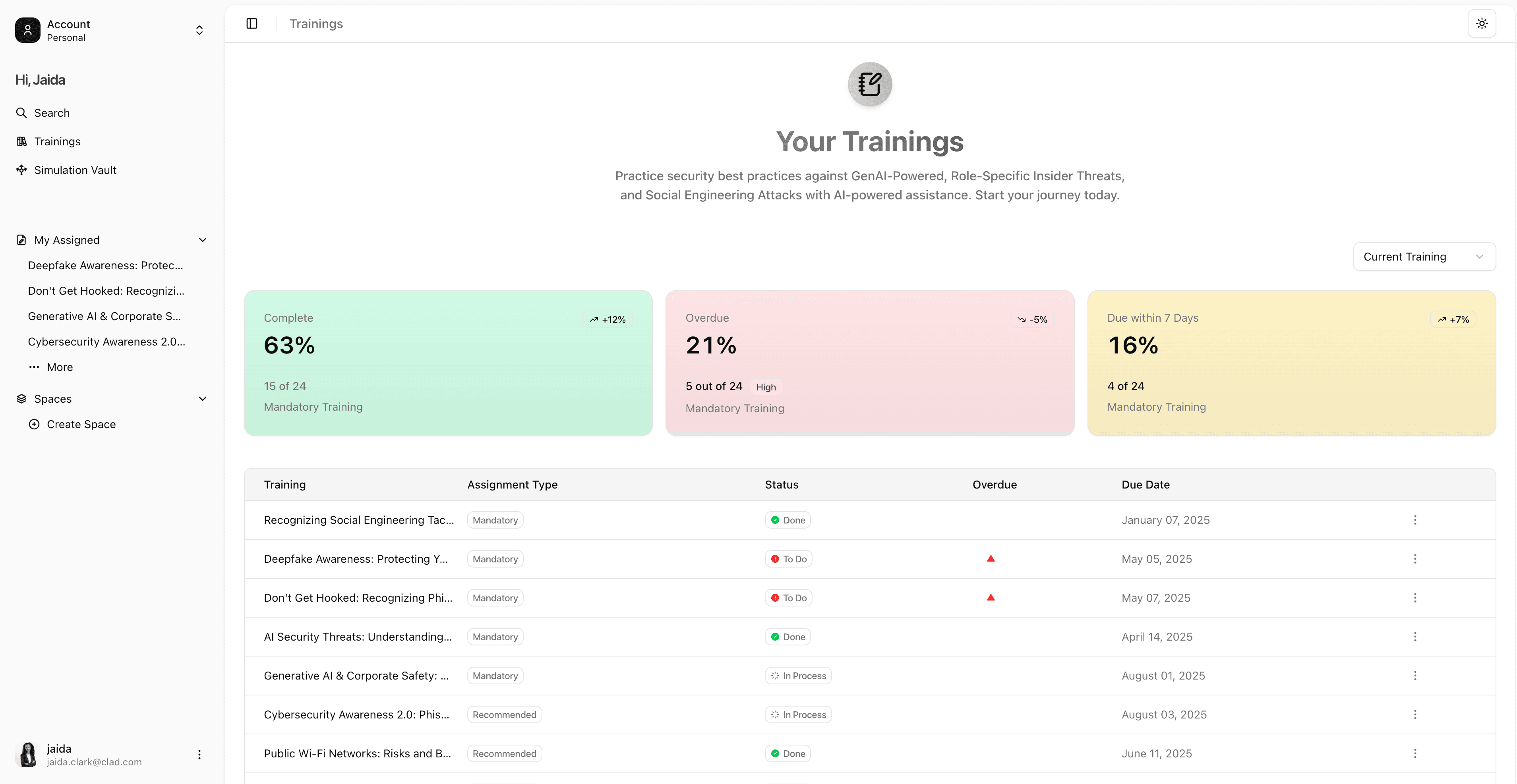Screen dimensions: 1517x784
Task: Open Simulation Vault in sidebar
Action: (x=75, y=170)
